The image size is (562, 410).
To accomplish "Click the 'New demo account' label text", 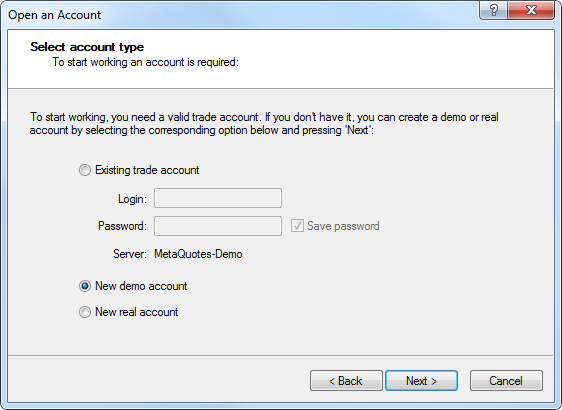I will [141, 286].
